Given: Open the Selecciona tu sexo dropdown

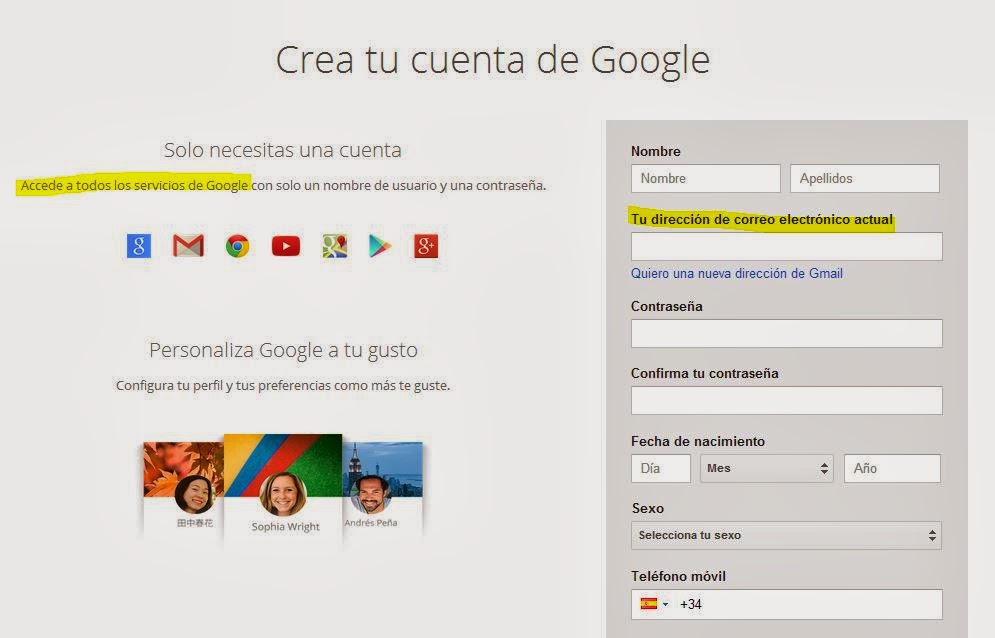Looking at the screenshot, I should (x=786, y=535).
